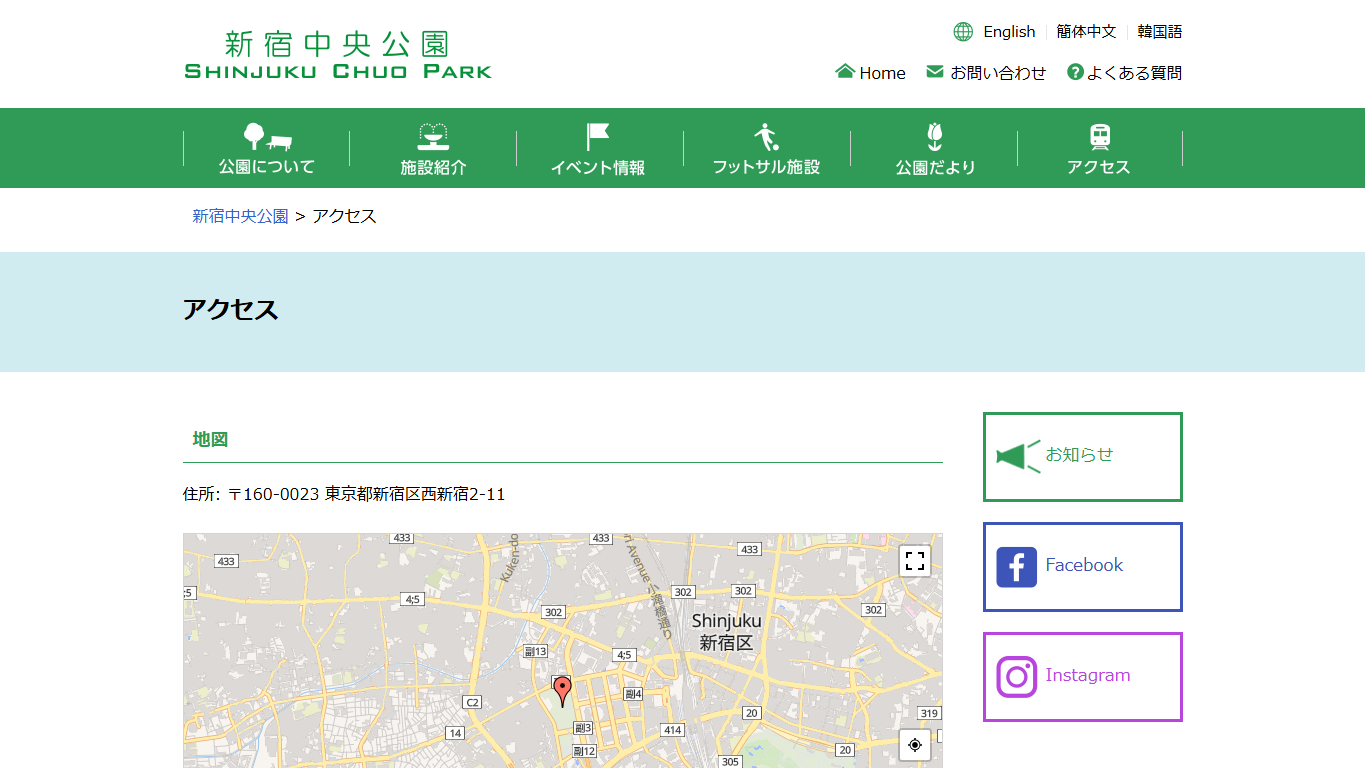Open イベント情報 menu item
Screen dimensions: 1365x768
coord(598,167)
